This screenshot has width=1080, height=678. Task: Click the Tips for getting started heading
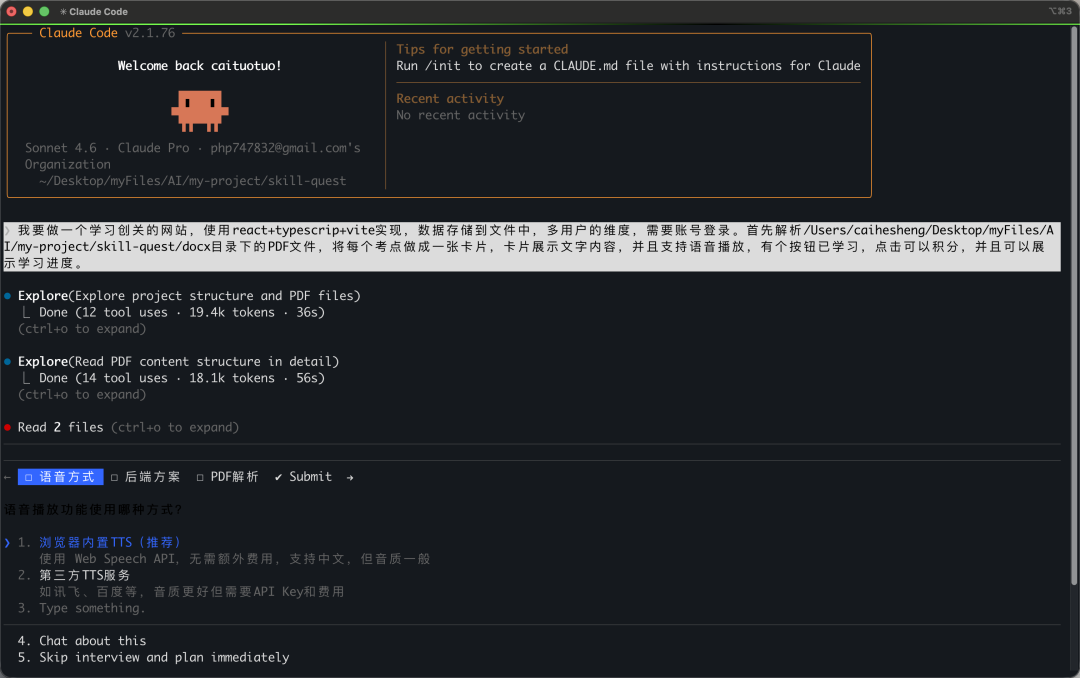pyautogui.click(x=482, y=50)
